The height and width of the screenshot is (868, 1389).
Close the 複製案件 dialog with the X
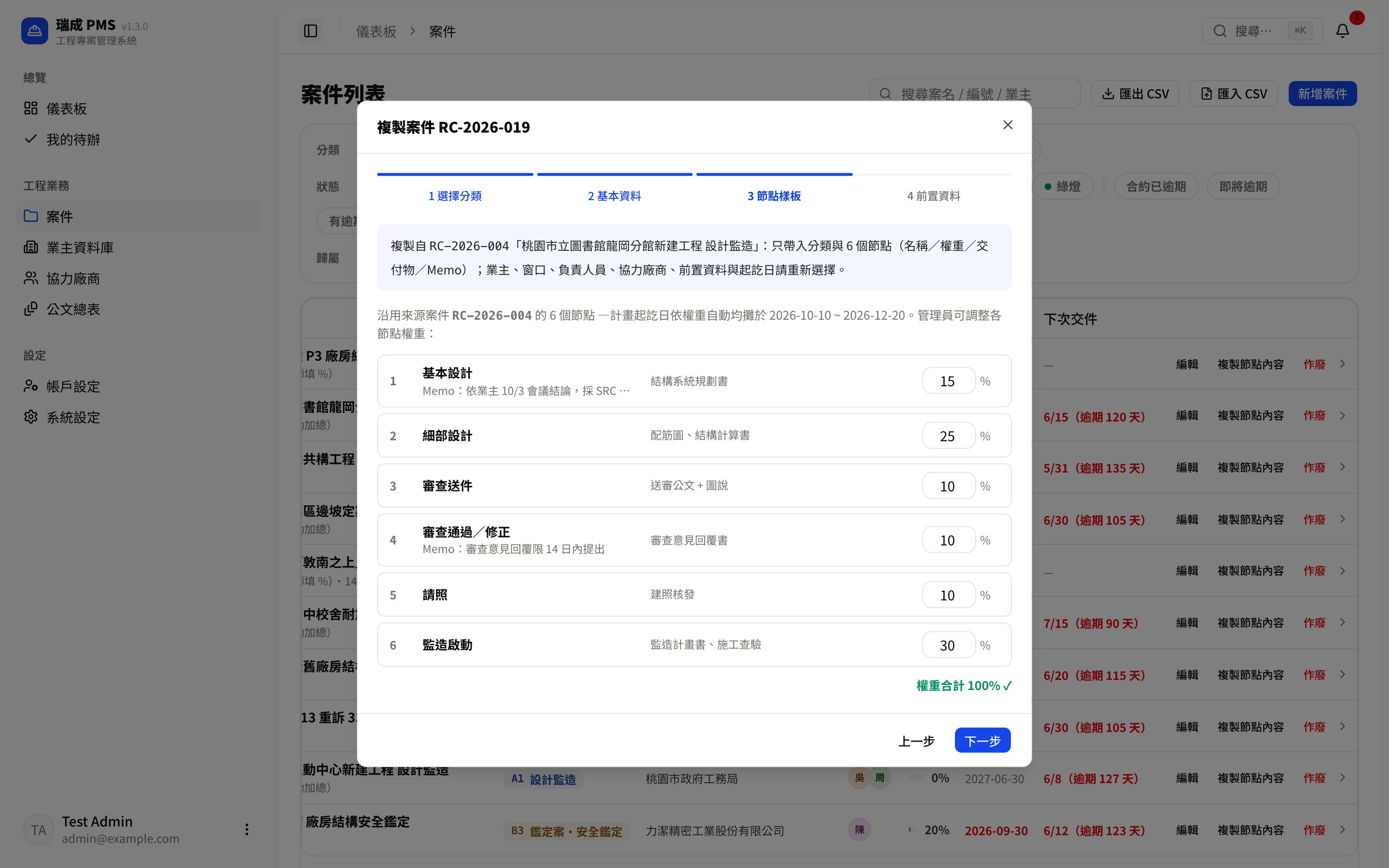(1008, 125)
